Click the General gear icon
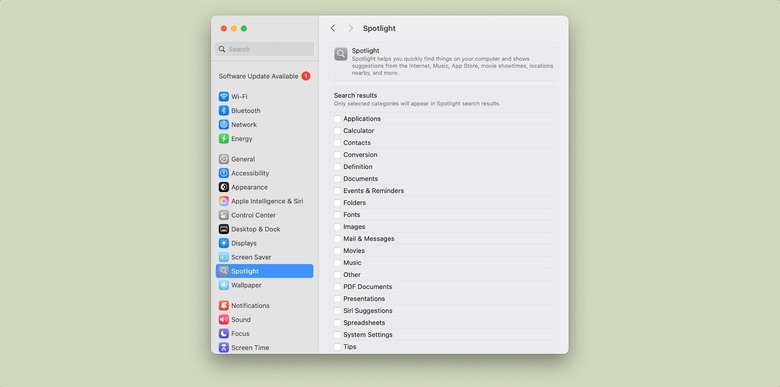 pyautogui.click(x=224, y=159)
